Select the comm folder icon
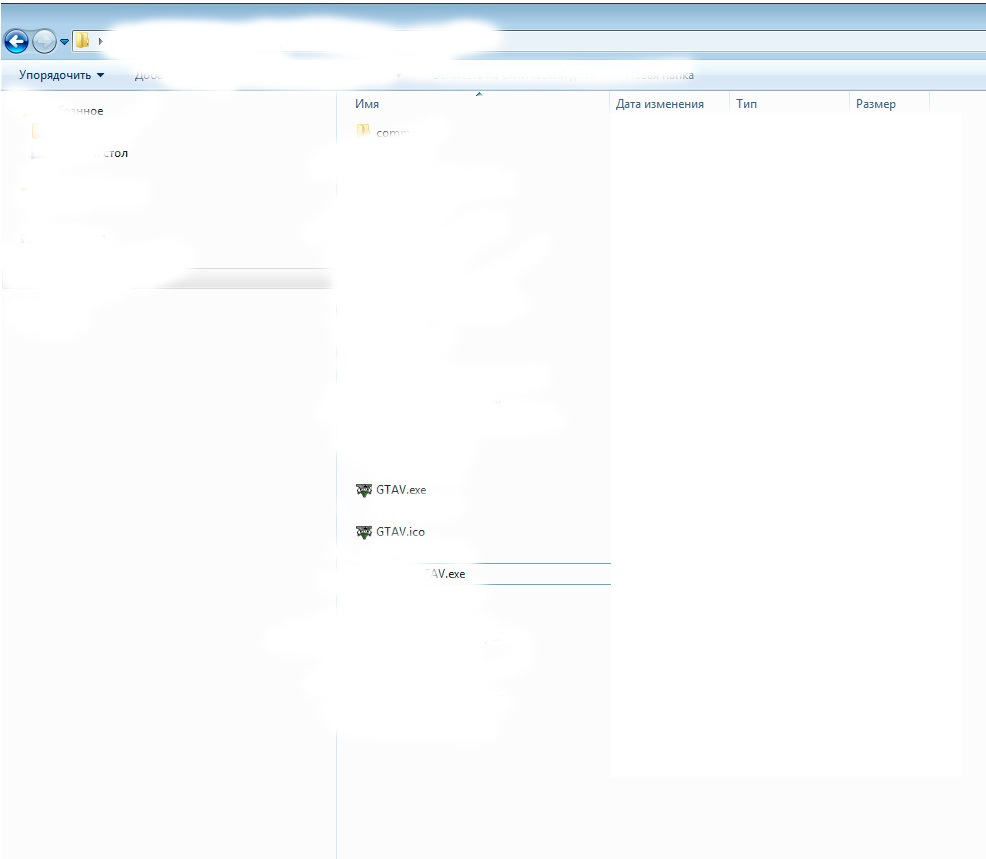 click(363, 131)
